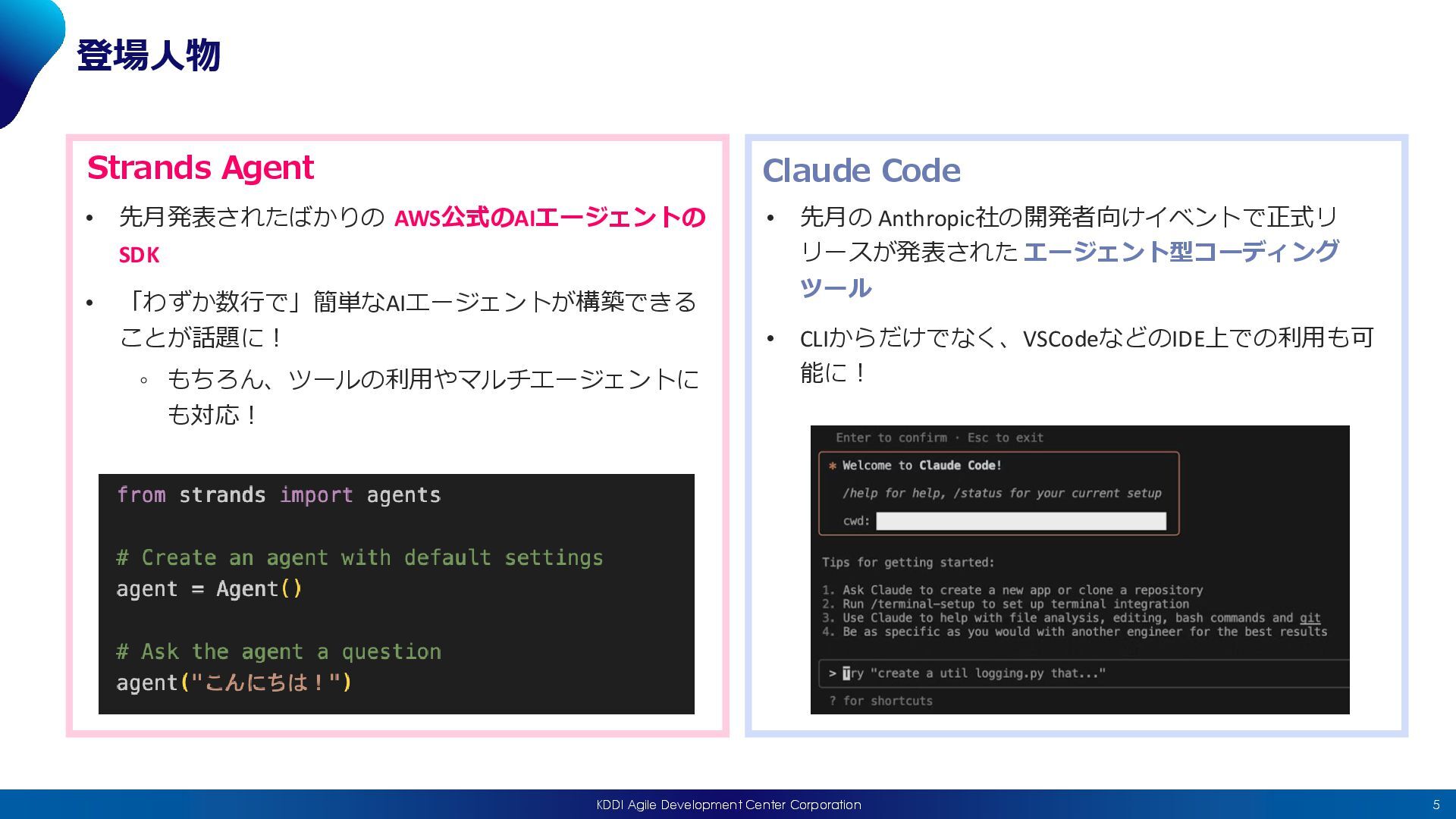Screen dimensions: 1456x819
Task: Click the text 先月発表されたばかりの
Action: point(252,218)
